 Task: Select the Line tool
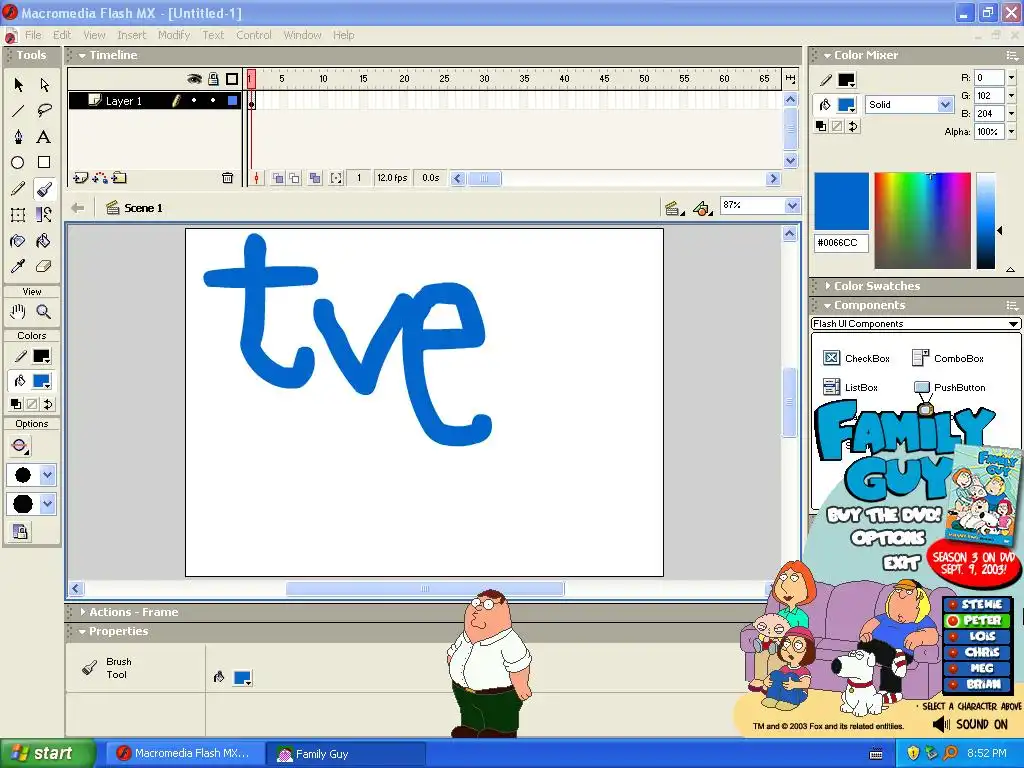click(18, 110)
